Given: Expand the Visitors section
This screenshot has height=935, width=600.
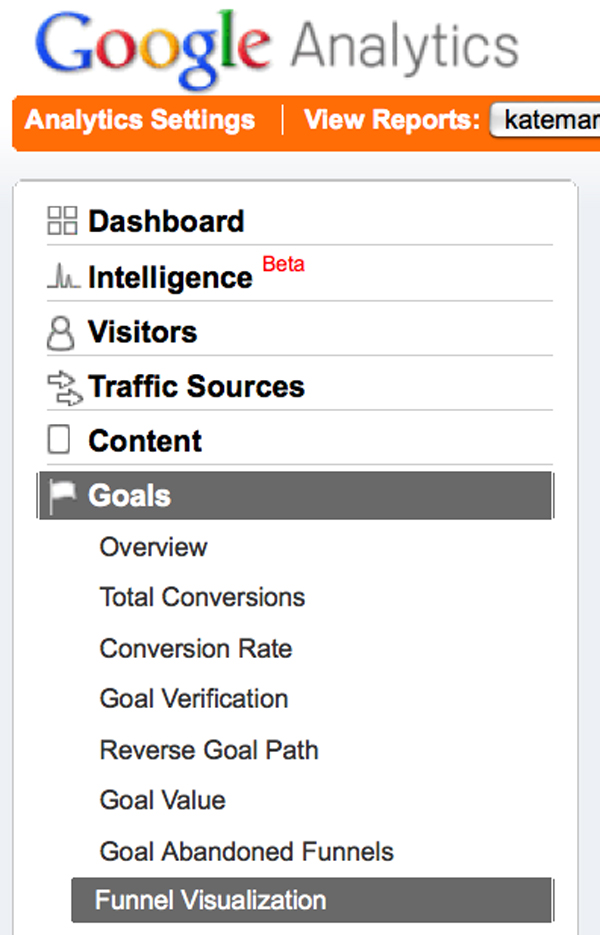Looking at the screenshot, I should coord(142,332).
